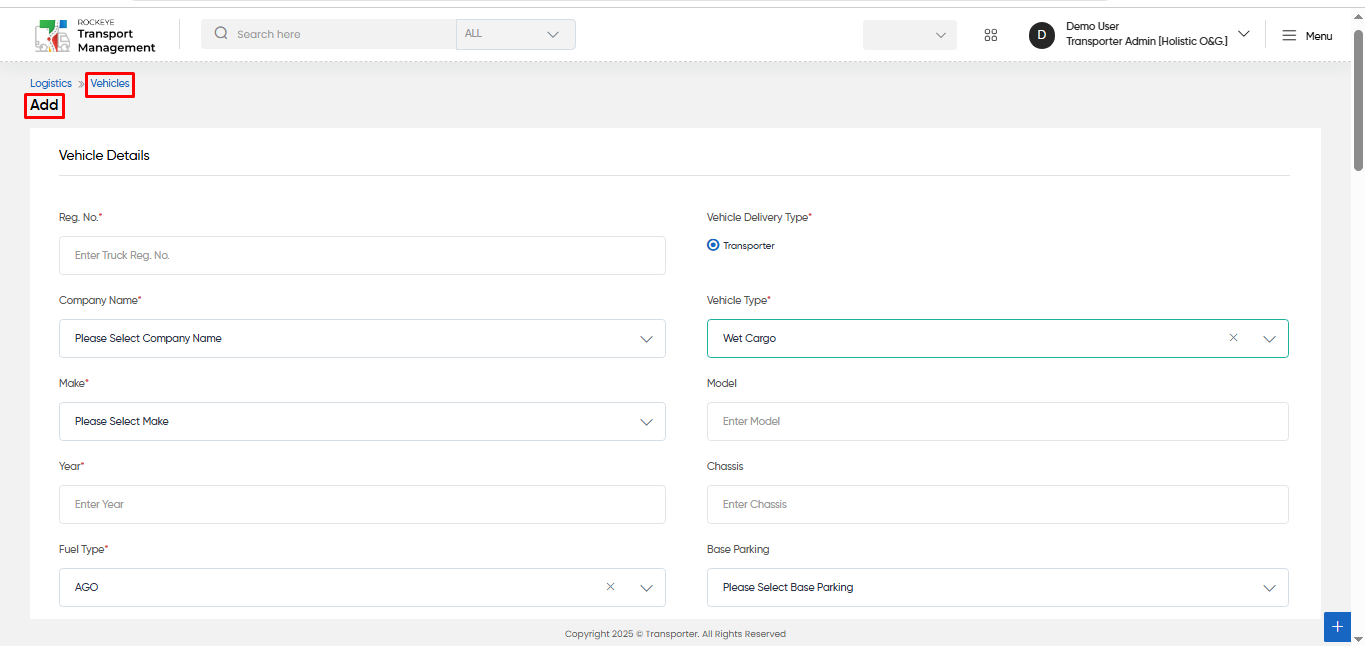Clear the Wet Cargo vehicle type selection

[x=1233, y=338]
